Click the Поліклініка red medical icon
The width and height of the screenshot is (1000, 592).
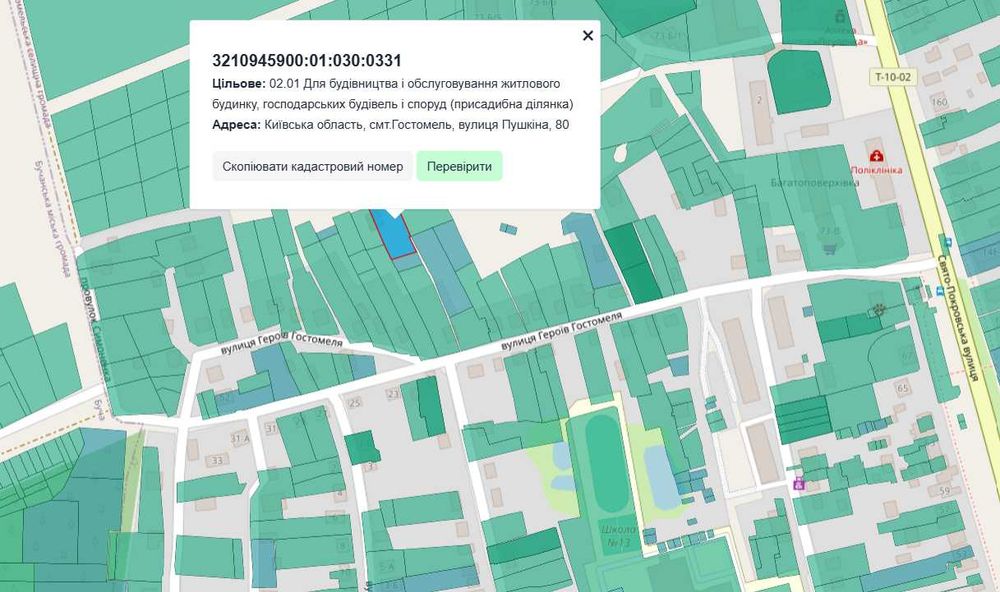[876, 156]
